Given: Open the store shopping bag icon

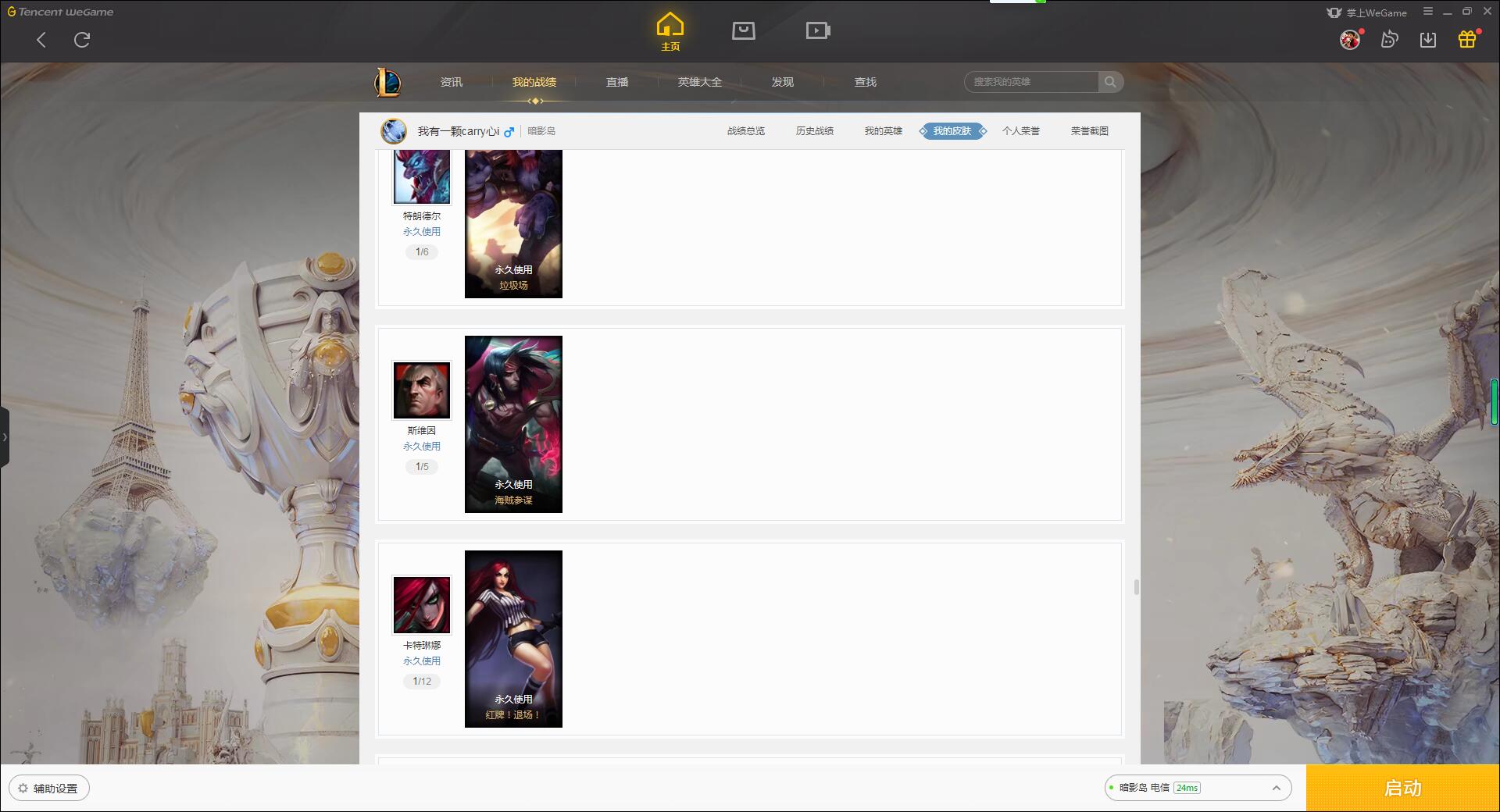Looking at the screenshot, I should 743,30.
